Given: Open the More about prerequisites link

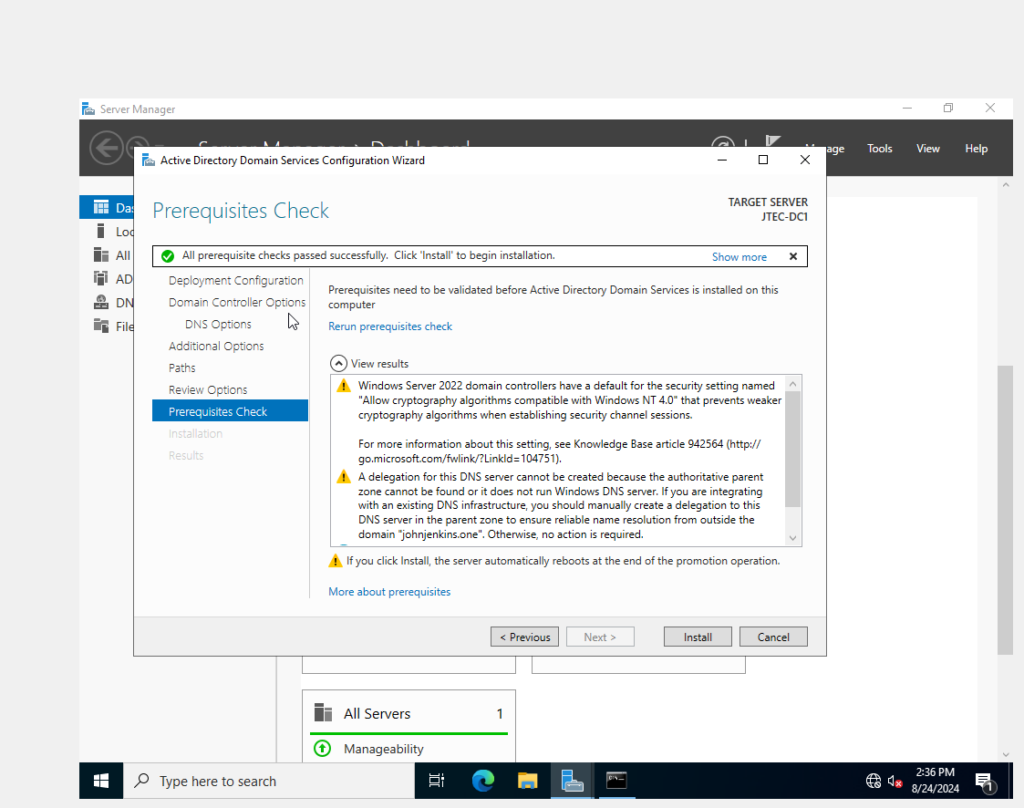Looking at the screenshot, I should pos(389,592).
